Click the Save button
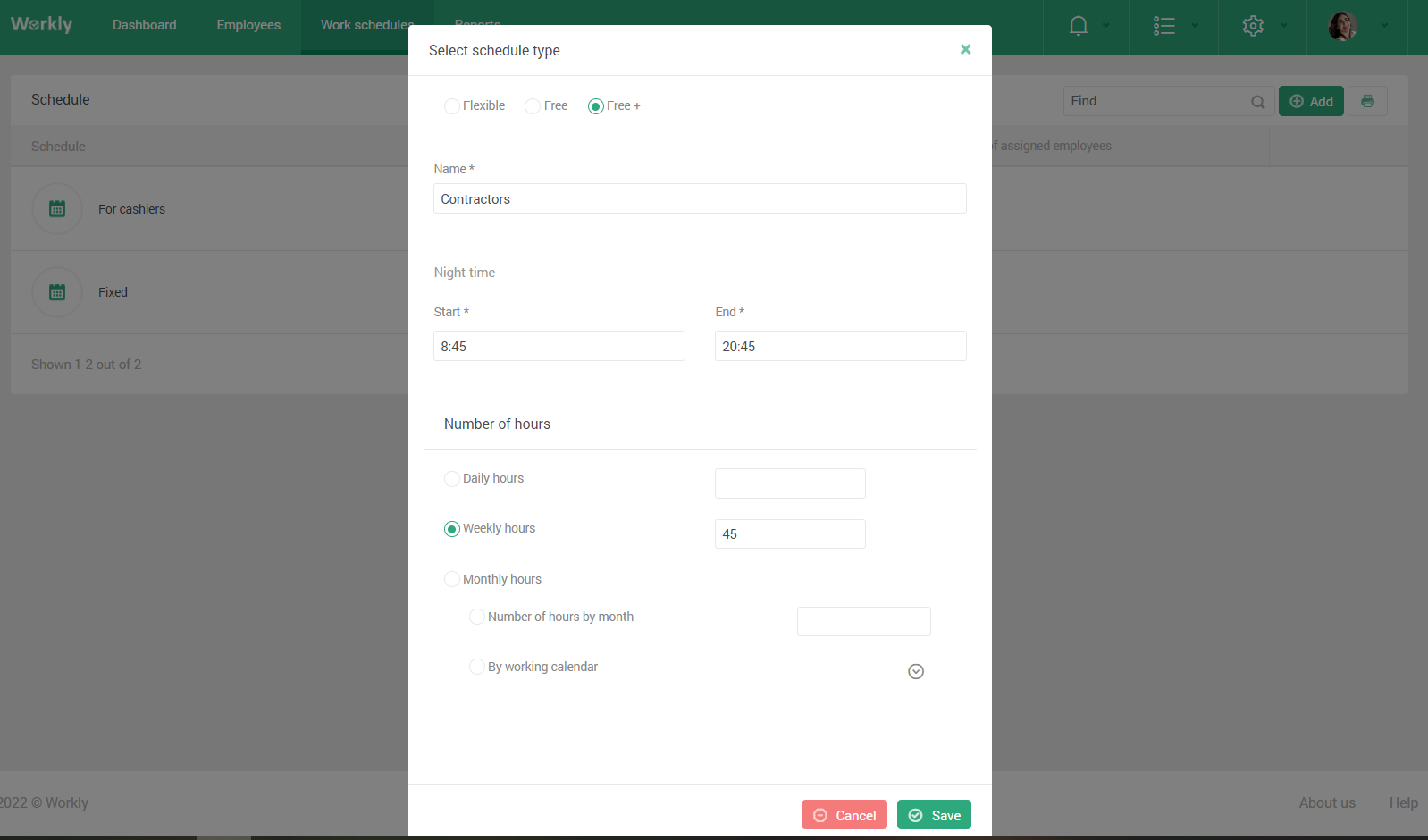This screenshot has width=1428, height=840. point(934,815)
